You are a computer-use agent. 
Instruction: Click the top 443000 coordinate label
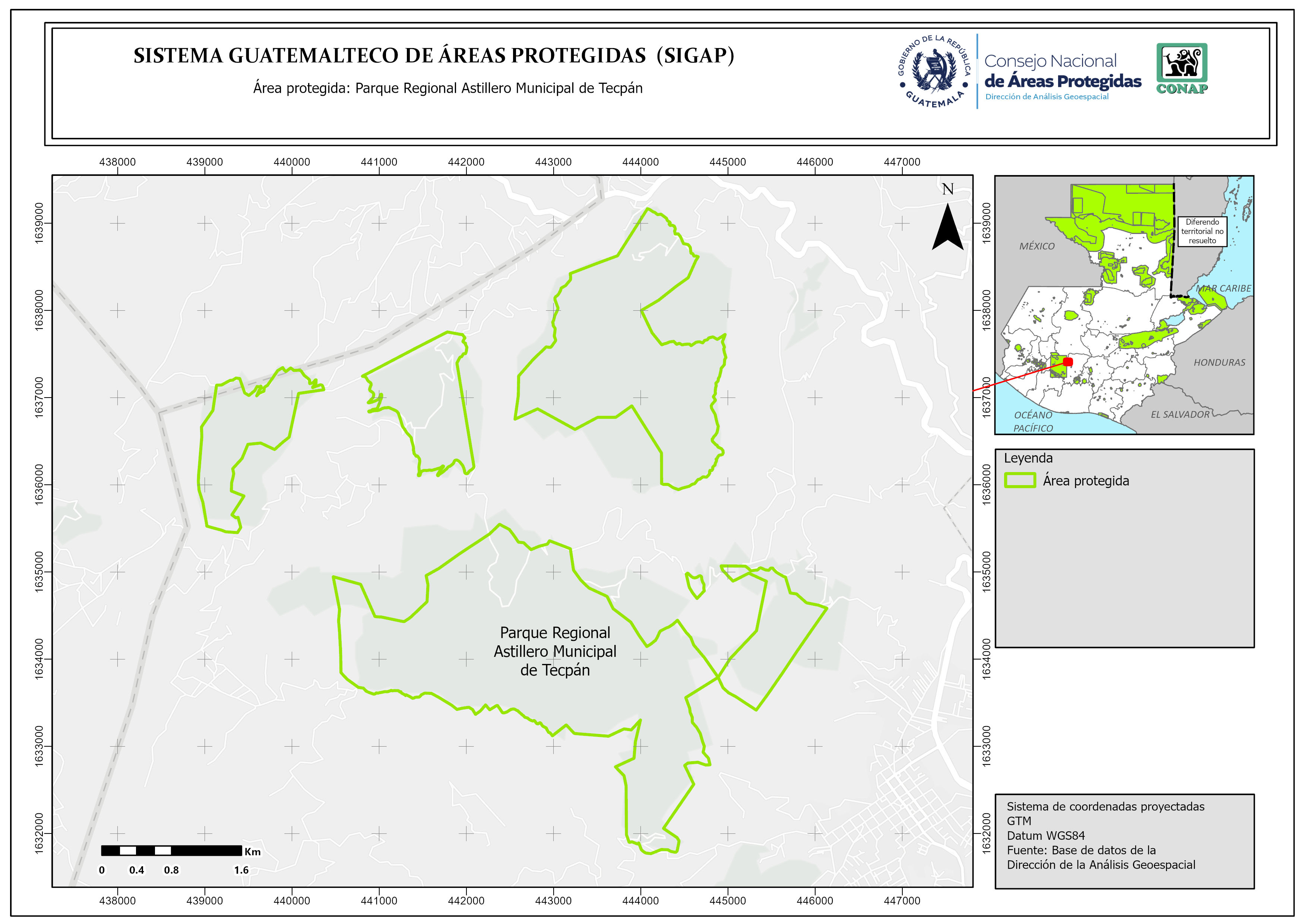tap(553, 162)
